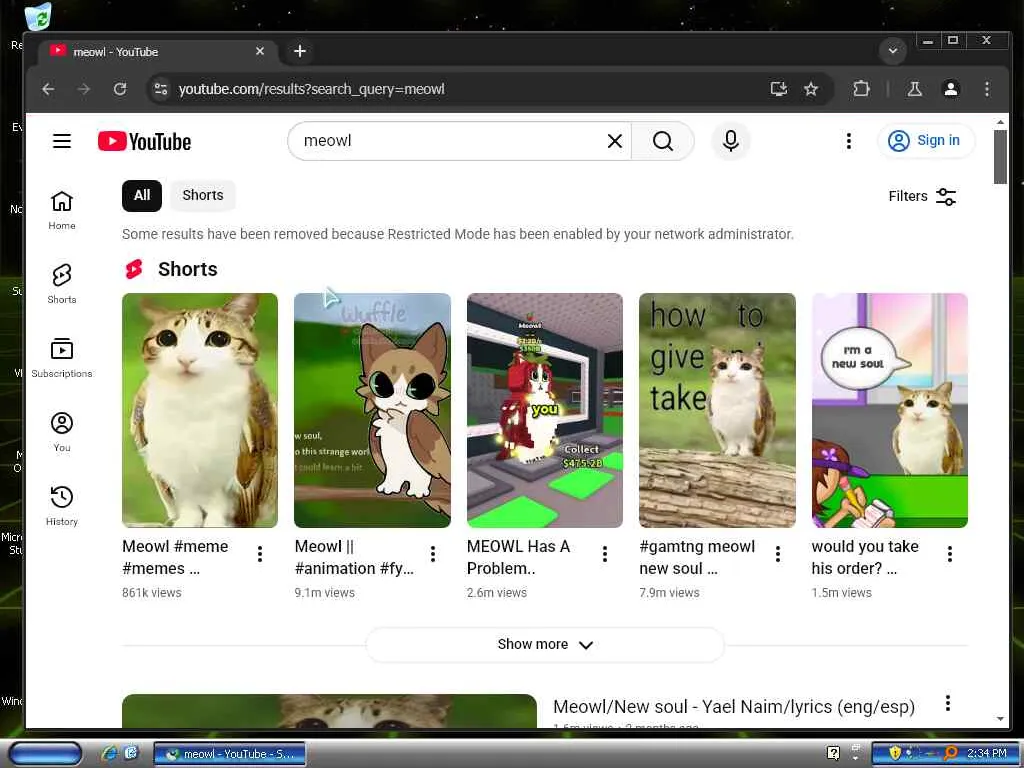Open the Meowl animation short thumbnail
This screenshot has width=1024, height=768.
(x=372, y=410)
